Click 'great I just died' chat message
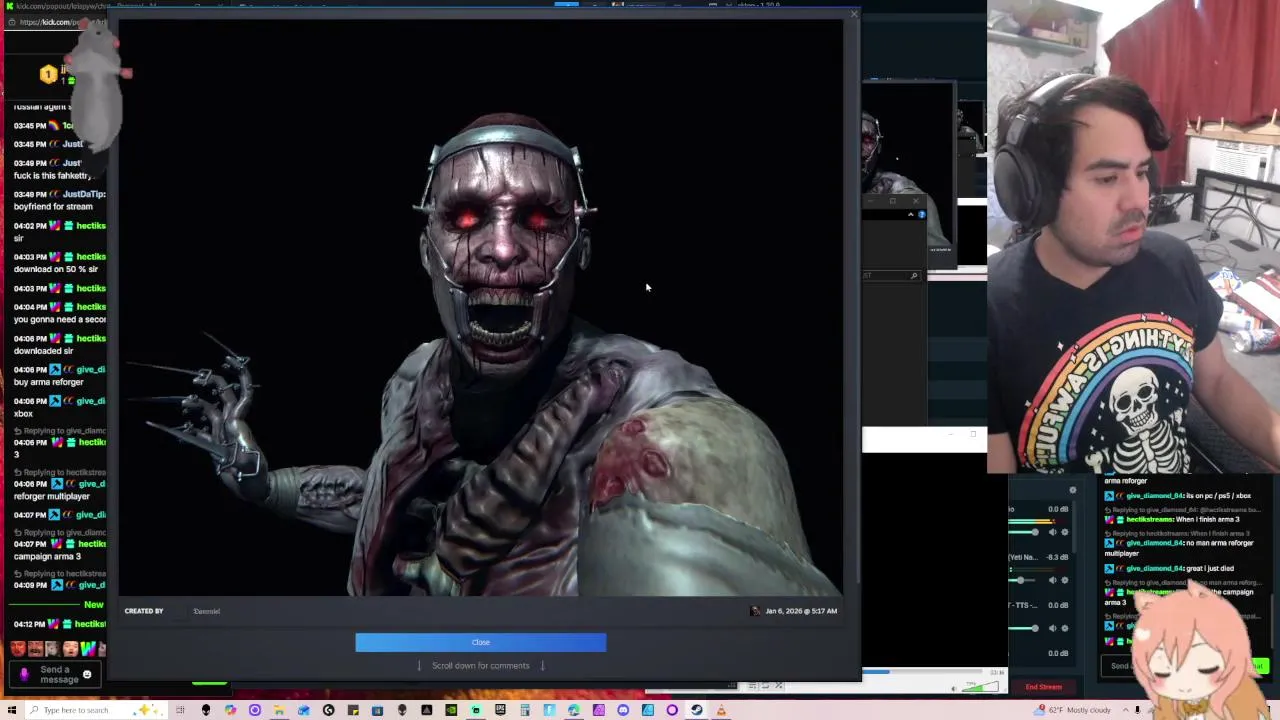The height and width of the screenshot is (720, 1280). pos(1209,568)
